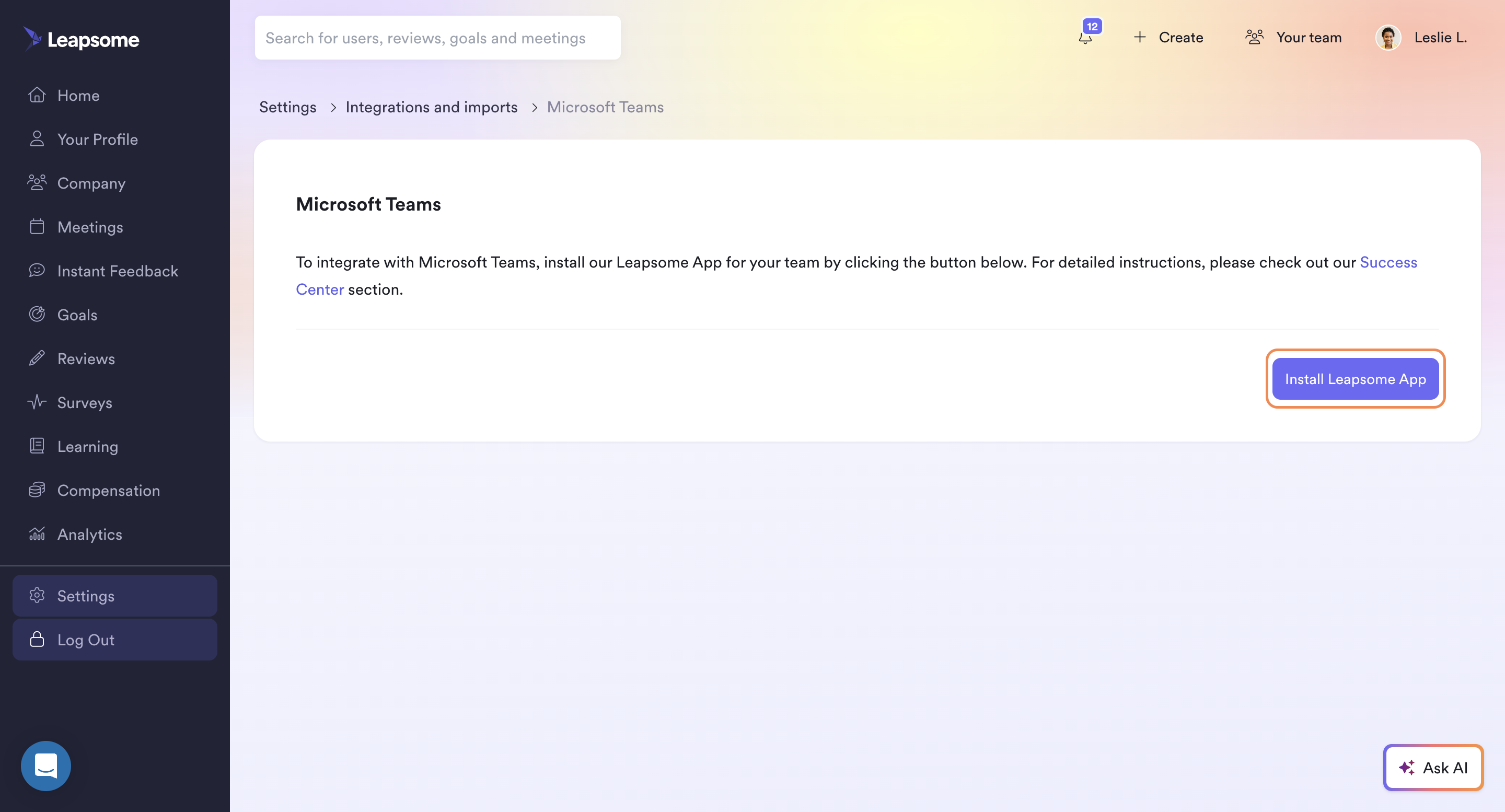Open the Success Center link
Viewport: 1505px width, 812px height.
(1388, 262)
